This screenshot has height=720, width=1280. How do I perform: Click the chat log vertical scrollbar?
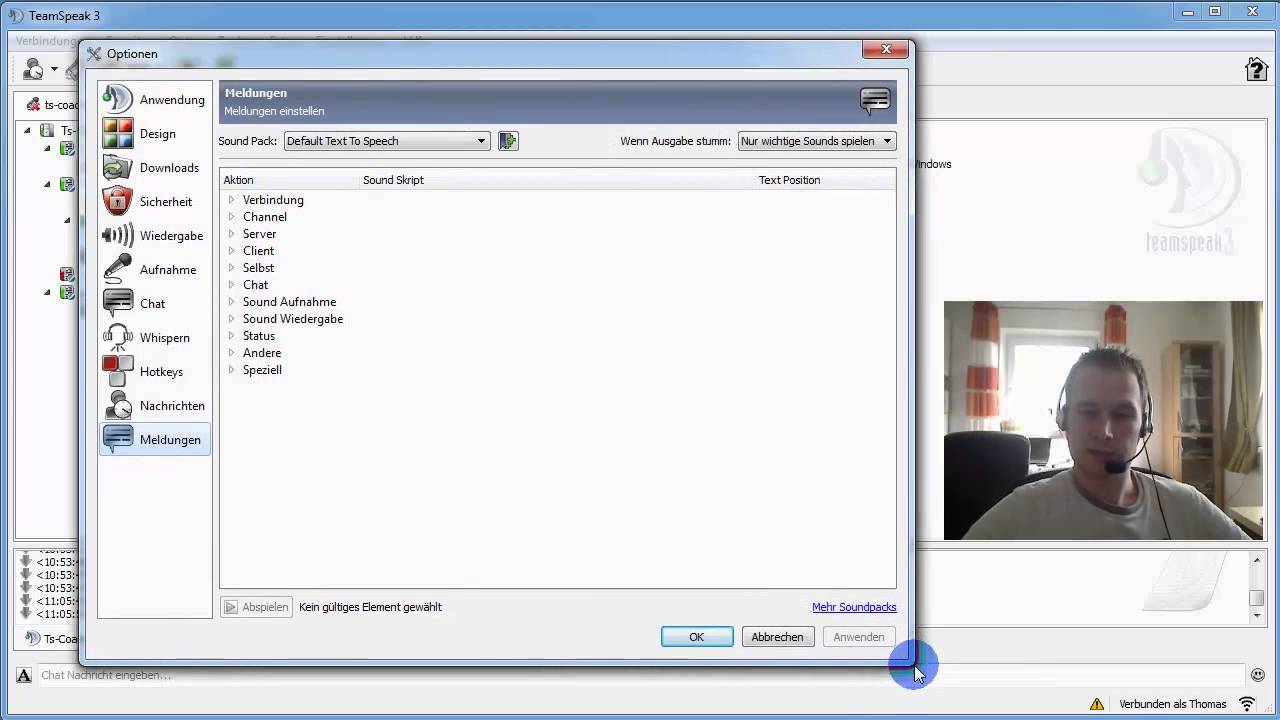pos(1257,586)
